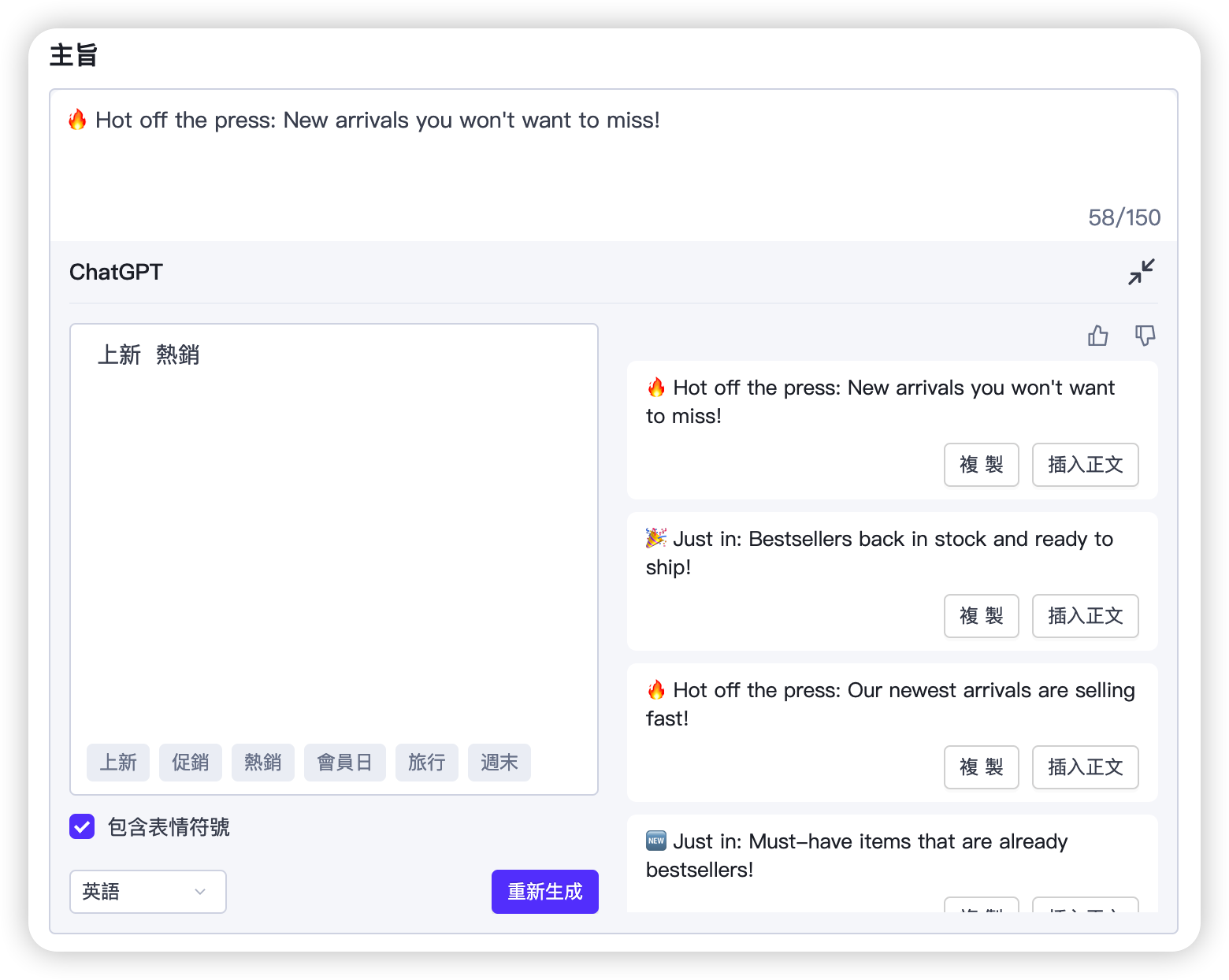1229x980 pixels.
Task: Click the 重新生成 regenerate button
Action: (544, 892)
